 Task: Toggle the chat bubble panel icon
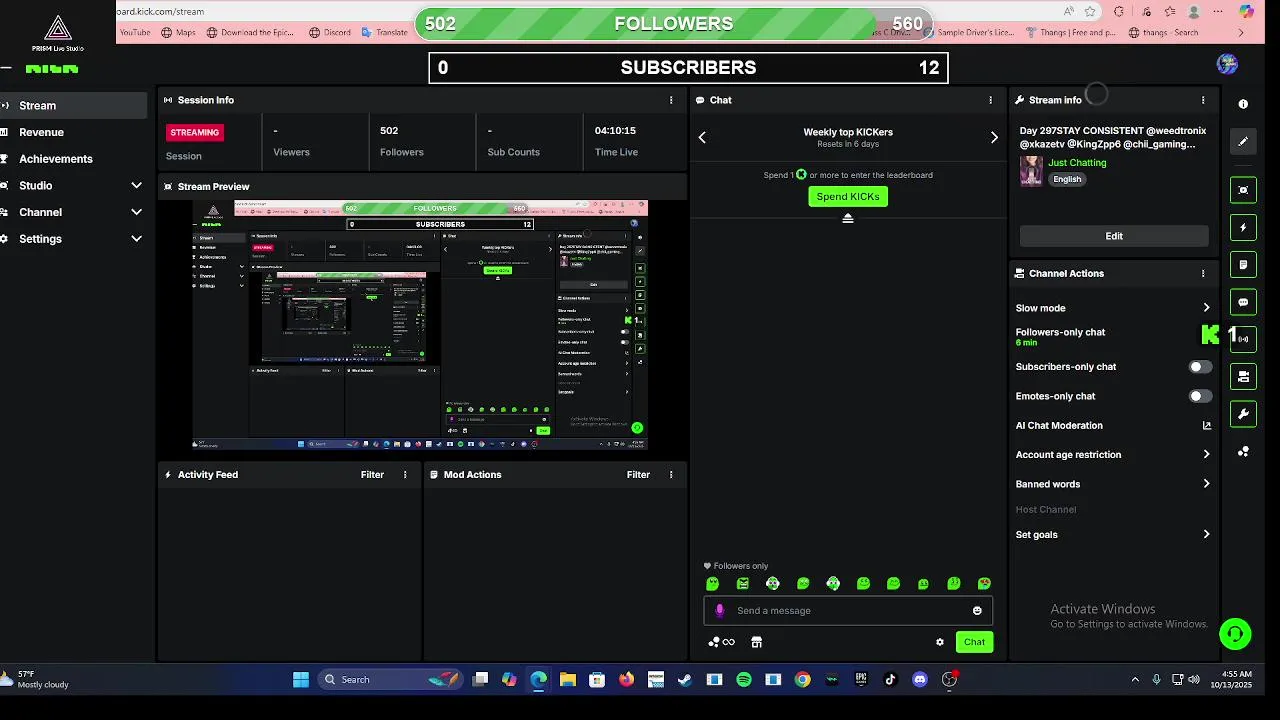(x=1243, y=302)
